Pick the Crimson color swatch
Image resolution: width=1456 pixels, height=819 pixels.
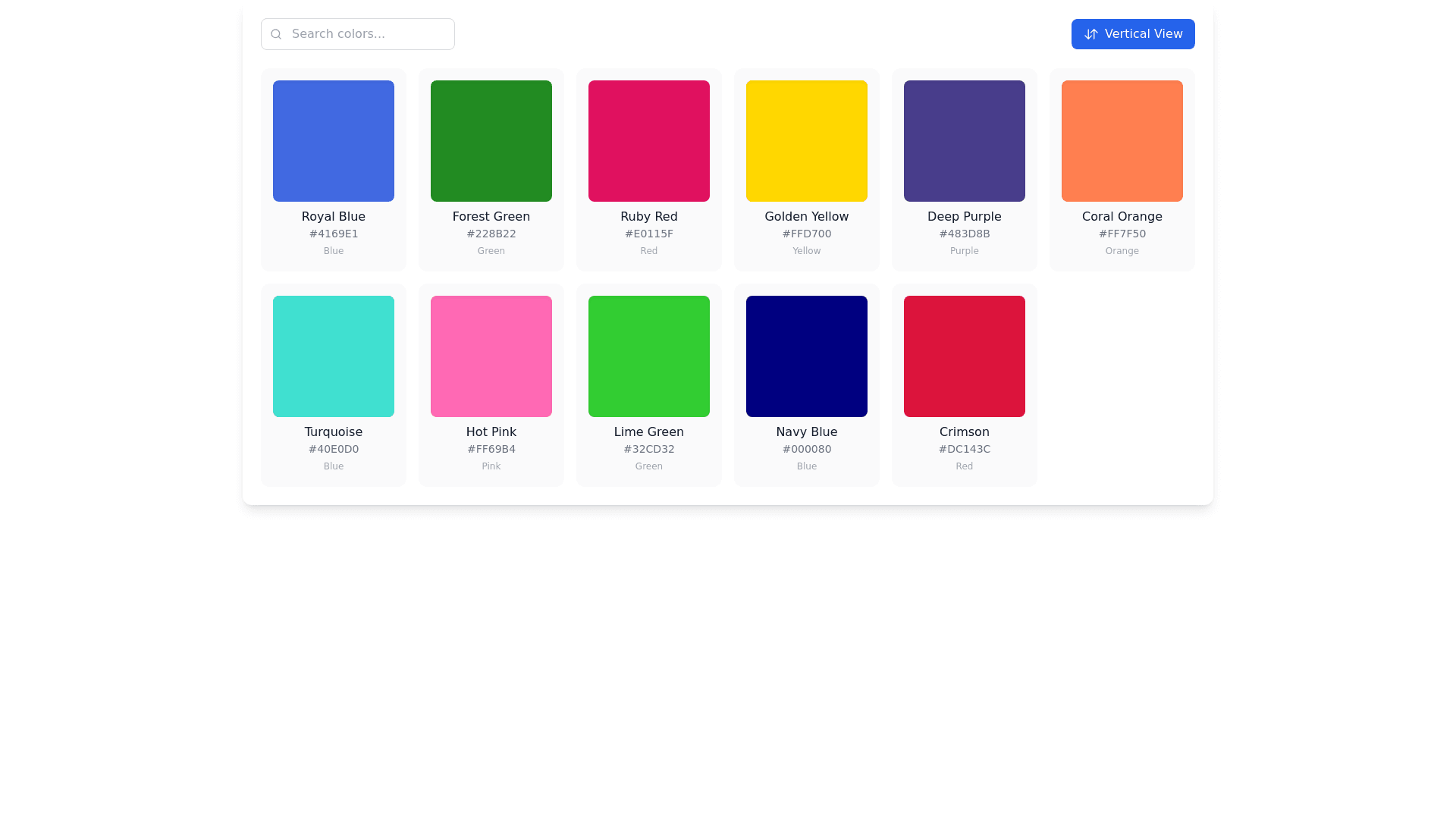[964, 356]
